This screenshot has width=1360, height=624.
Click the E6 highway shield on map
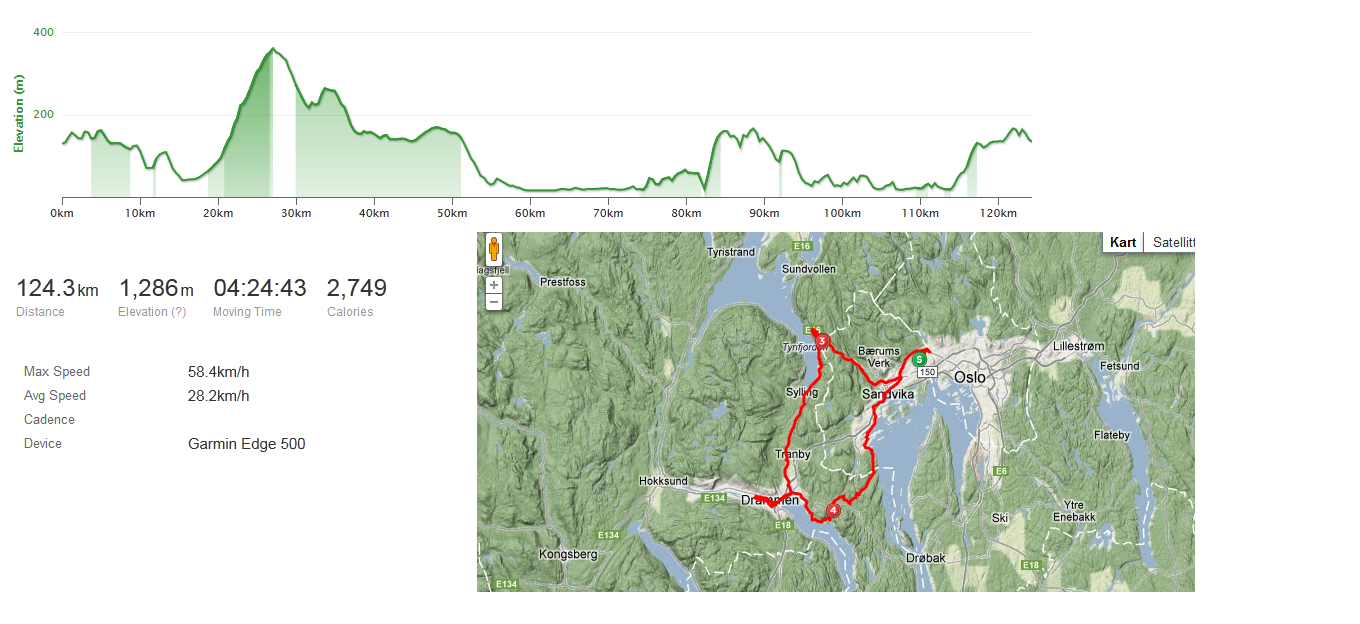point(1000,471)
